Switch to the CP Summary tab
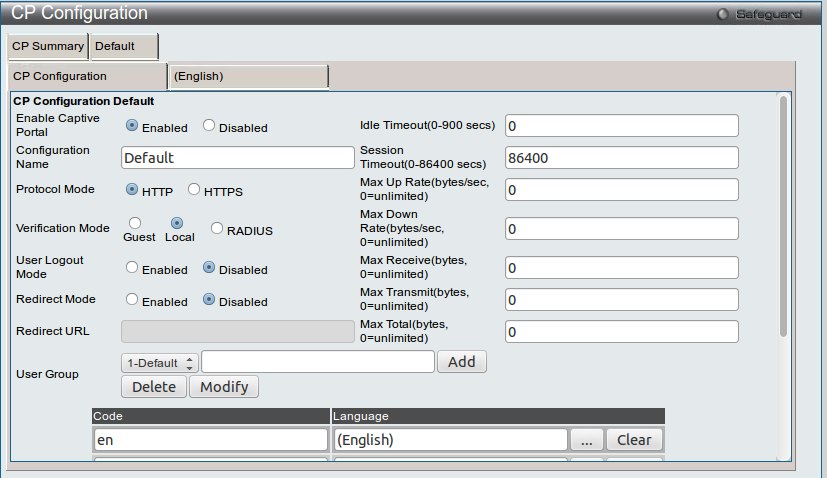827x478 pixels. pos(47,46)
